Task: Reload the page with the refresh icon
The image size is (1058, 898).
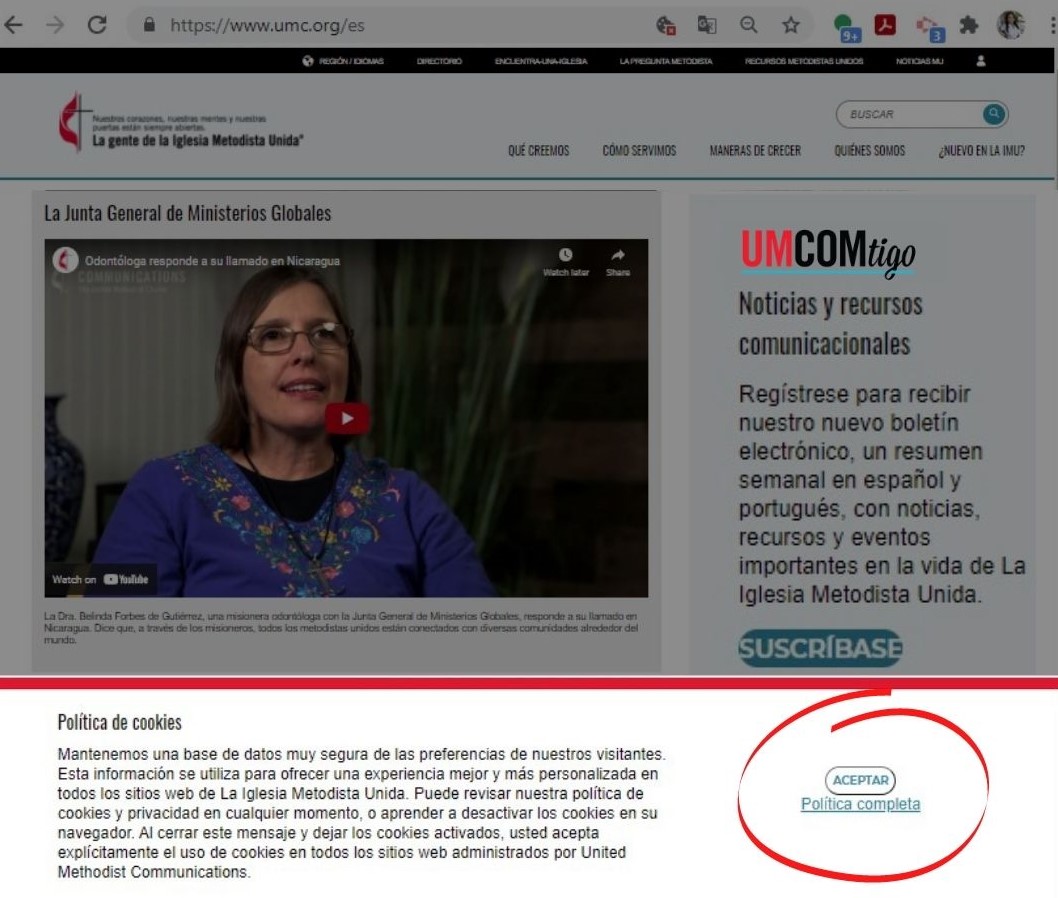Action: (97, 25)
